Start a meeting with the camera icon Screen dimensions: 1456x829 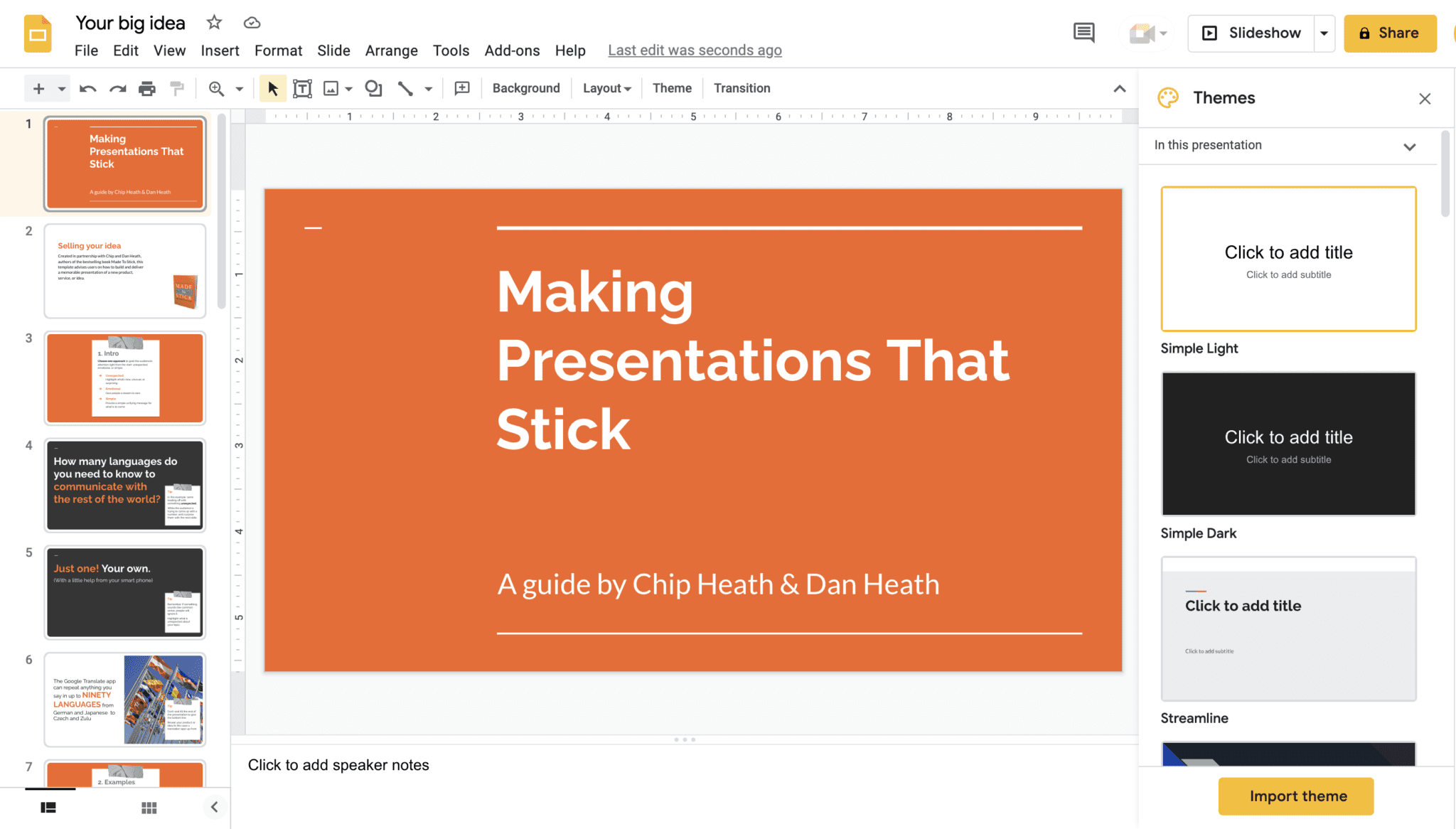[1141, 33]
